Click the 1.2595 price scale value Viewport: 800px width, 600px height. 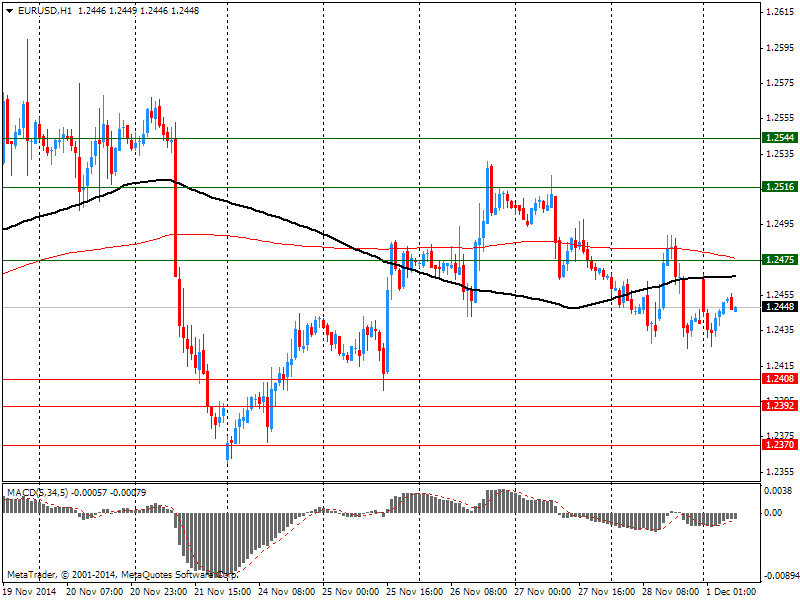point(780,48)
